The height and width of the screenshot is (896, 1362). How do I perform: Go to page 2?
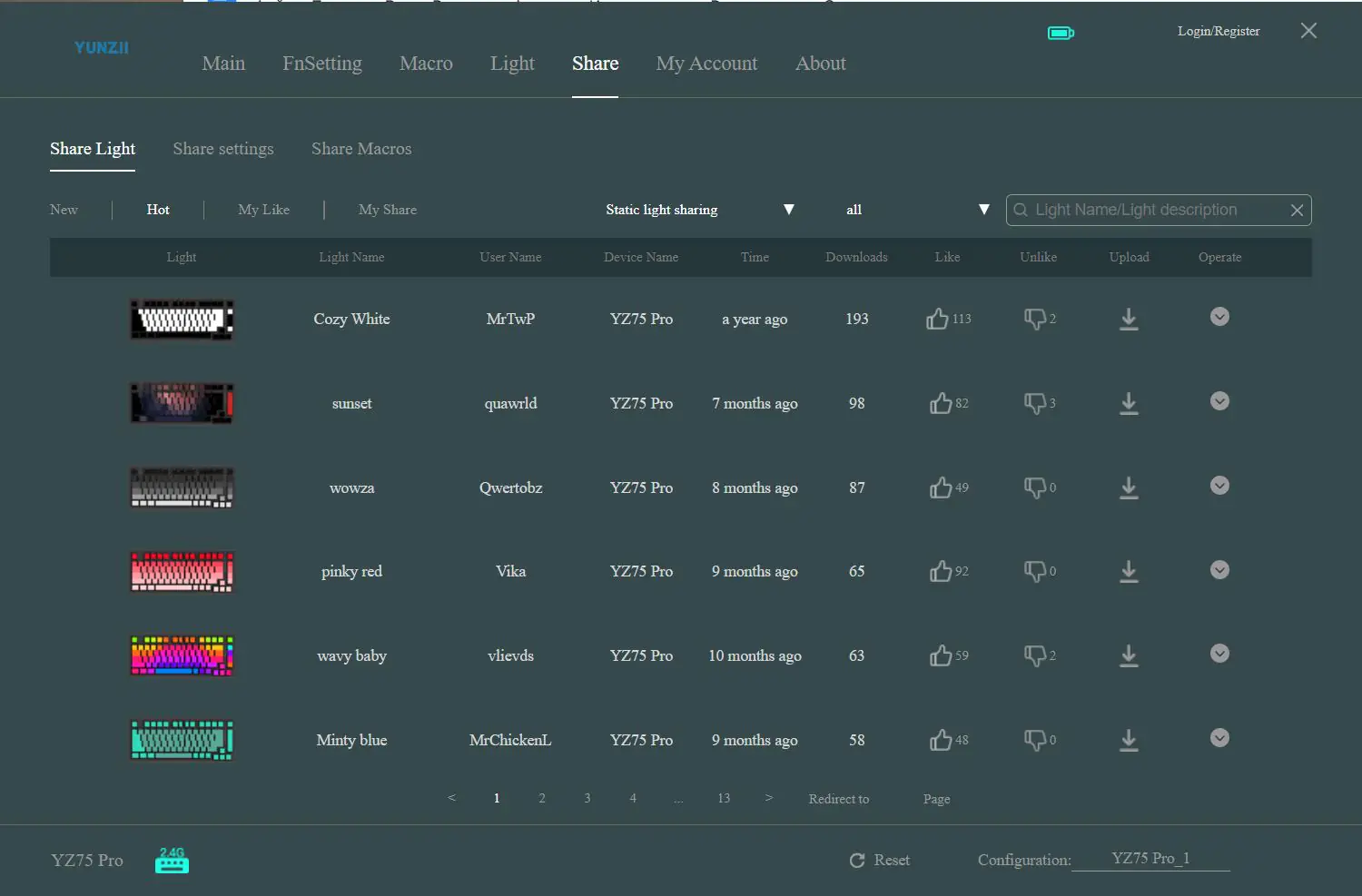tap(542, 798)
